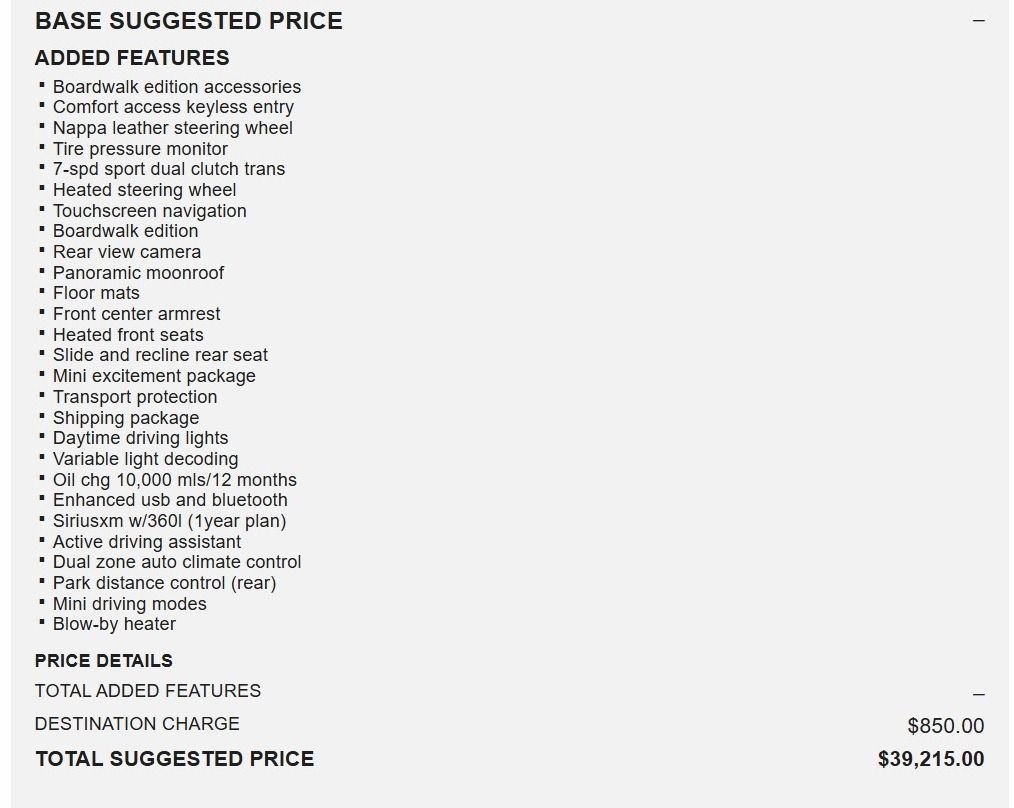Select Comfort access keyless entry item
This screenshot has height=808, width=1014.
tap(173, 107)
